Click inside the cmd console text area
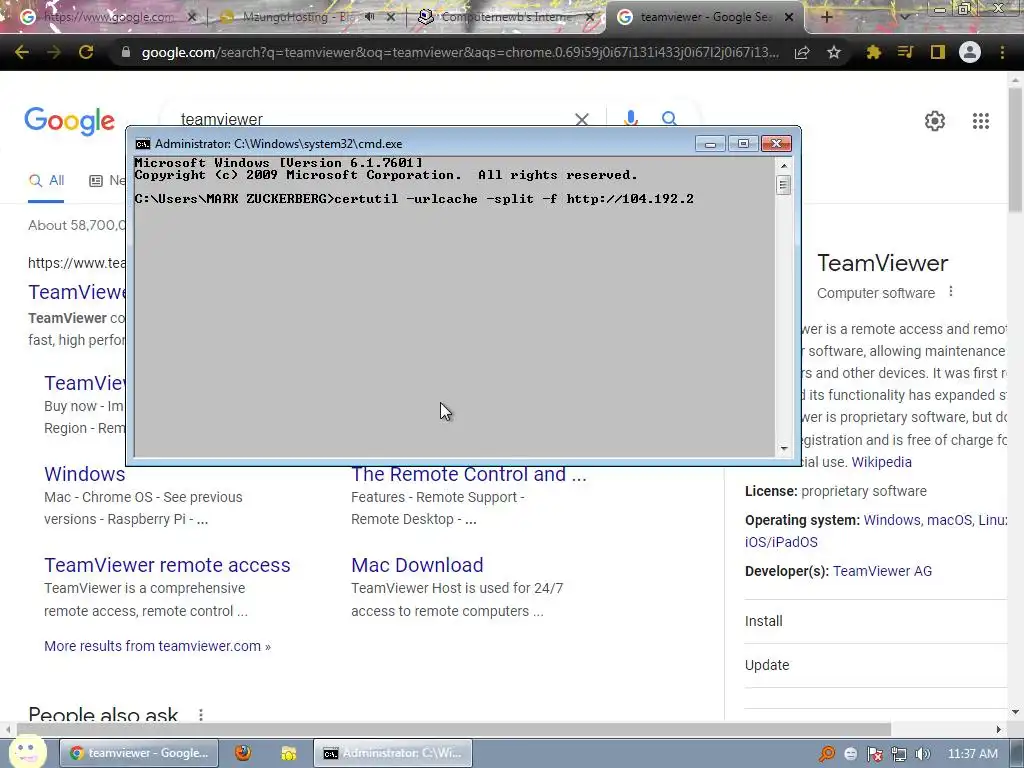This screenshot has height=768, width=1024. click(x=454, y=306)
